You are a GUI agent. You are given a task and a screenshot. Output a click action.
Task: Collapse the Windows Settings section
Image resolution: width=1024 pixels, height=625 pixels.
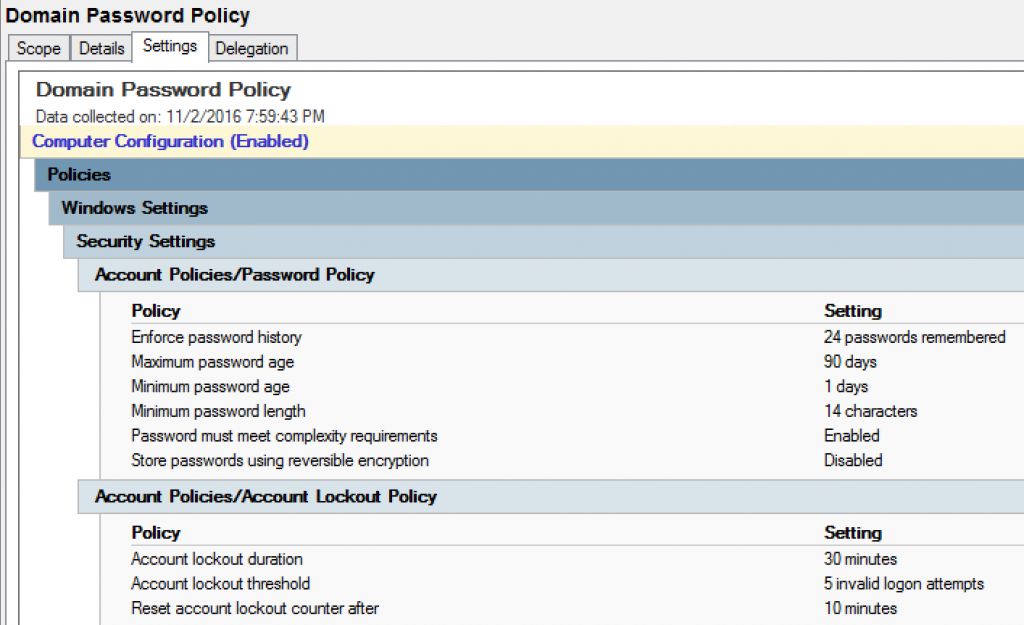[x=133, y=208]
